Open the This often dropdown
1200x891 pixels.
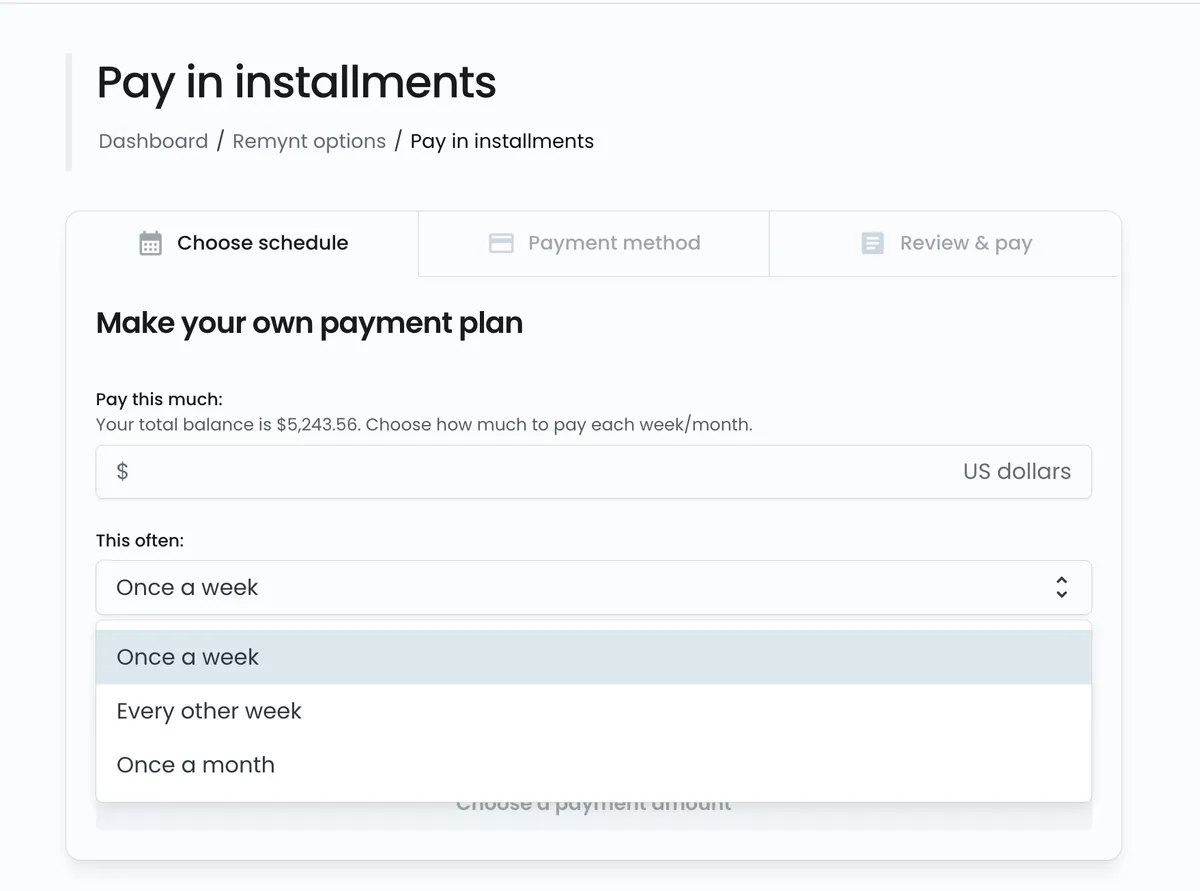click(x=593, y=587)
